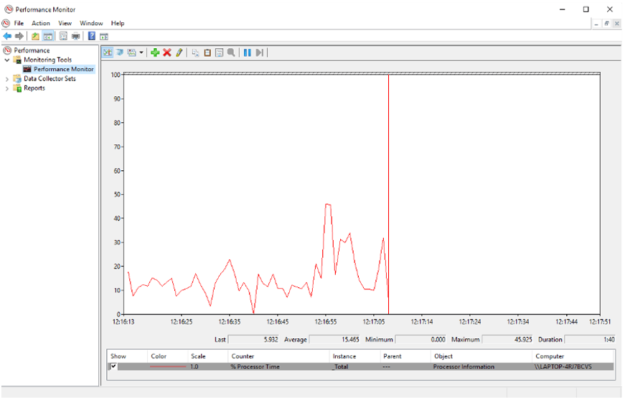Click the printer icon in the toolbar
Viewport: 625px width, 400px height.
(x=75, y=36)
